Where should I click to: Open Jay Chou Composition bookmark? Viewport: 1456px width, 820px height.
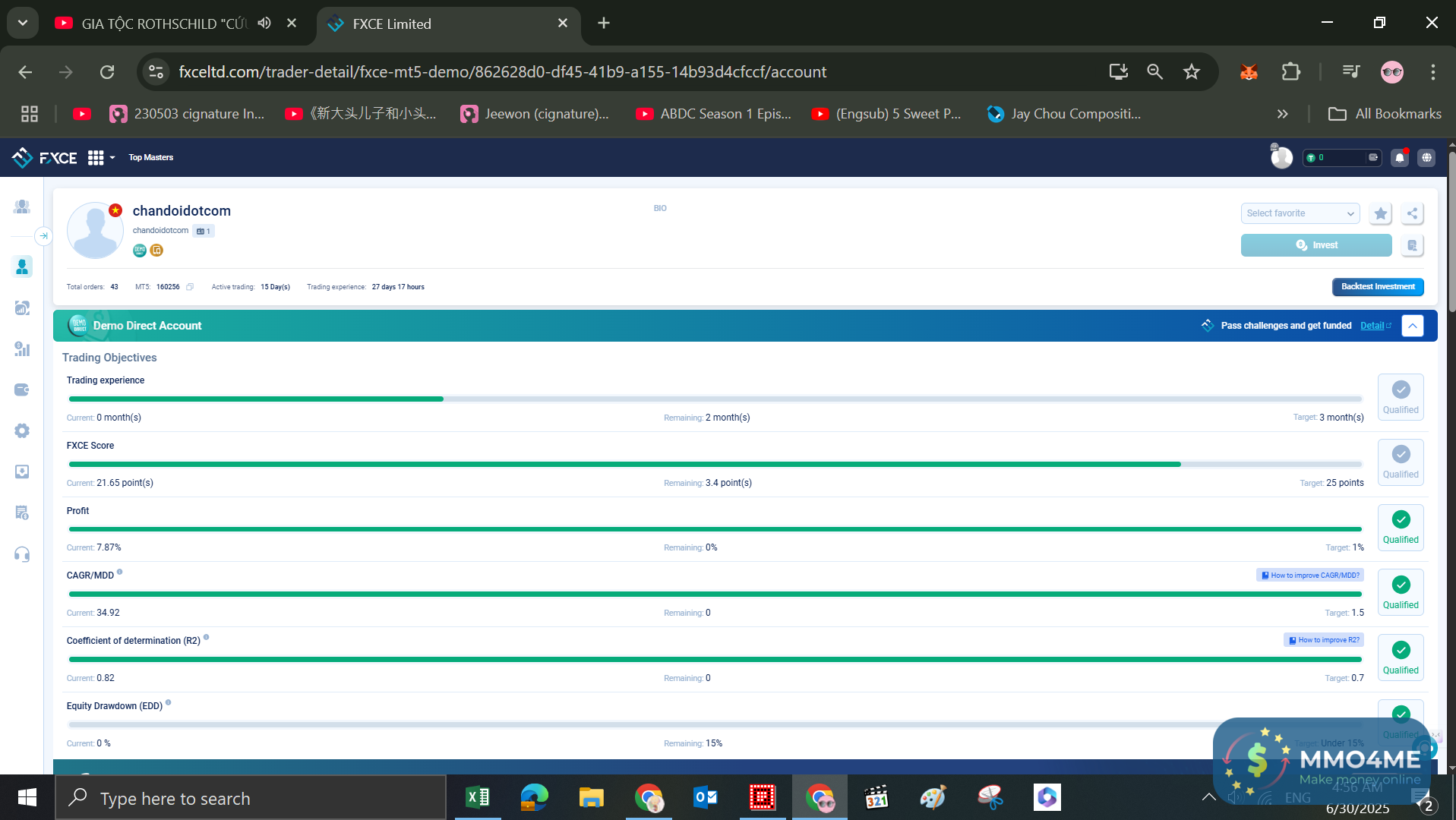[x=1064, y=114]
